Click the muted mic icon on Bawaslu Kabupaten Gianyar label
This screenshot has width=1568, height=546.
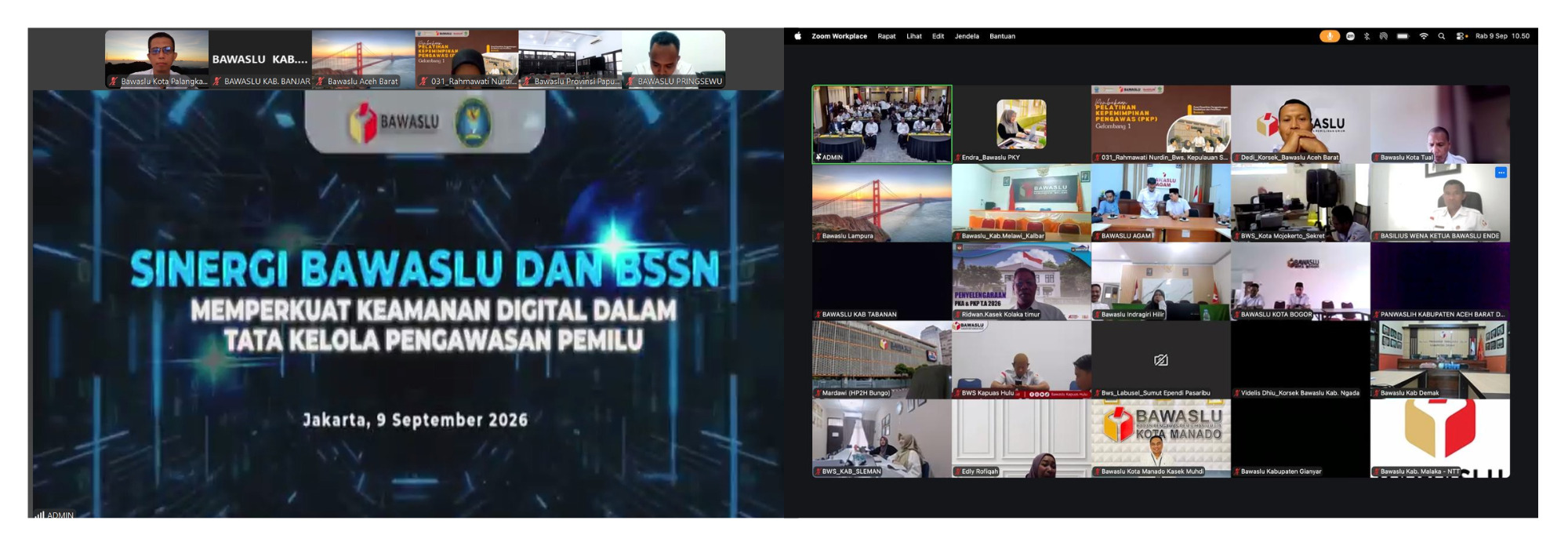(x=1236, y=471)
